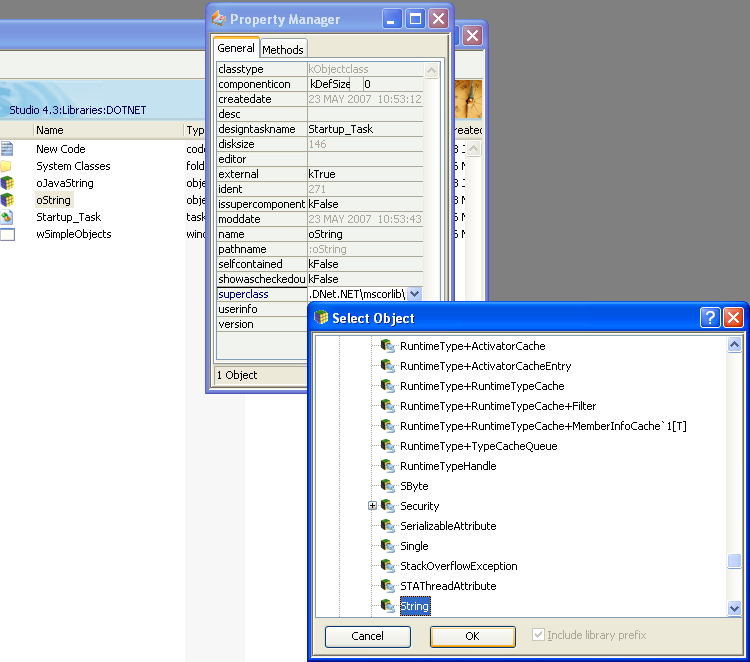Click the SByte class icon
Viewport: 750px width, 662px height.
click(389, 486)
